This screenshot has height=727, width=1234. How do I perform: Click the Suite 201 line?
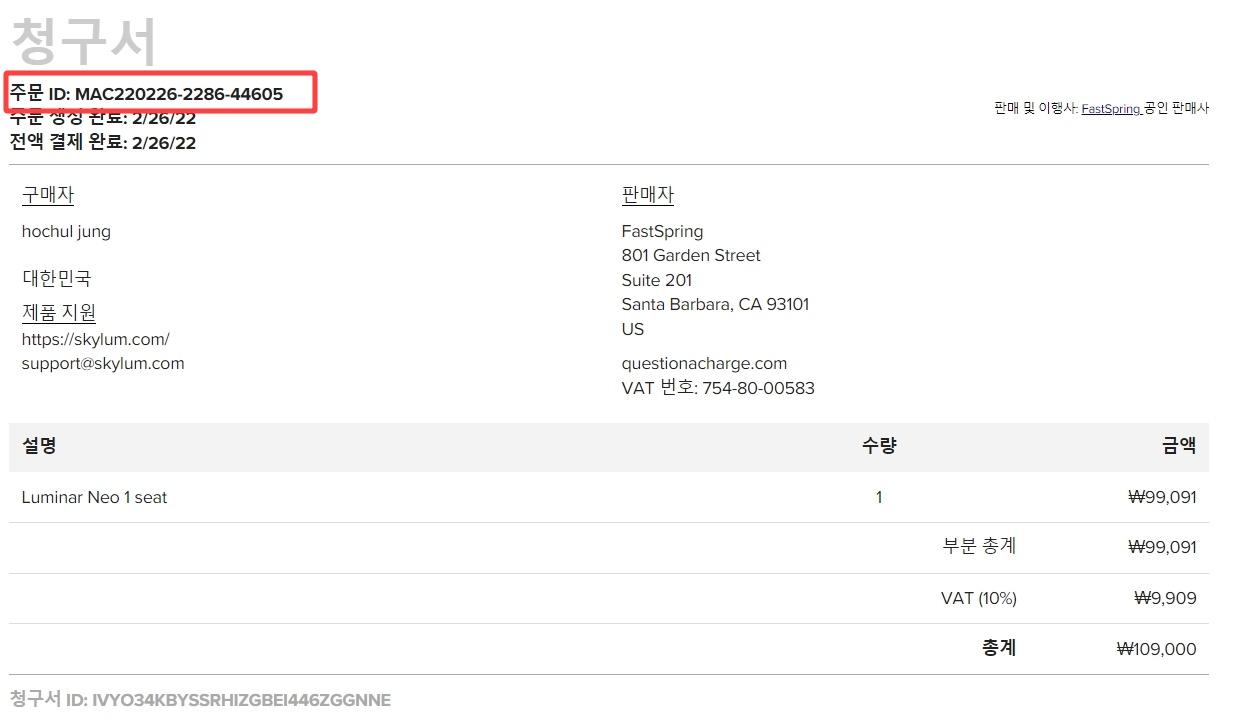[657, 281]
